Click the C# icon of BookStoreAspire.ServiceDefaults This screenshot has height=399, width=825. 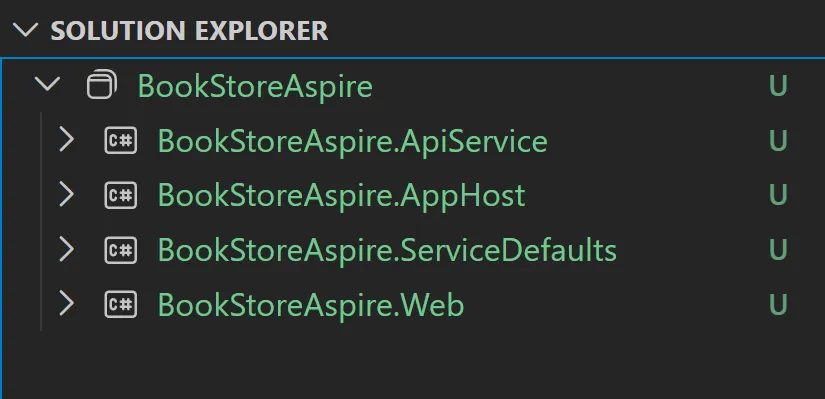click(x=120, y=250)
